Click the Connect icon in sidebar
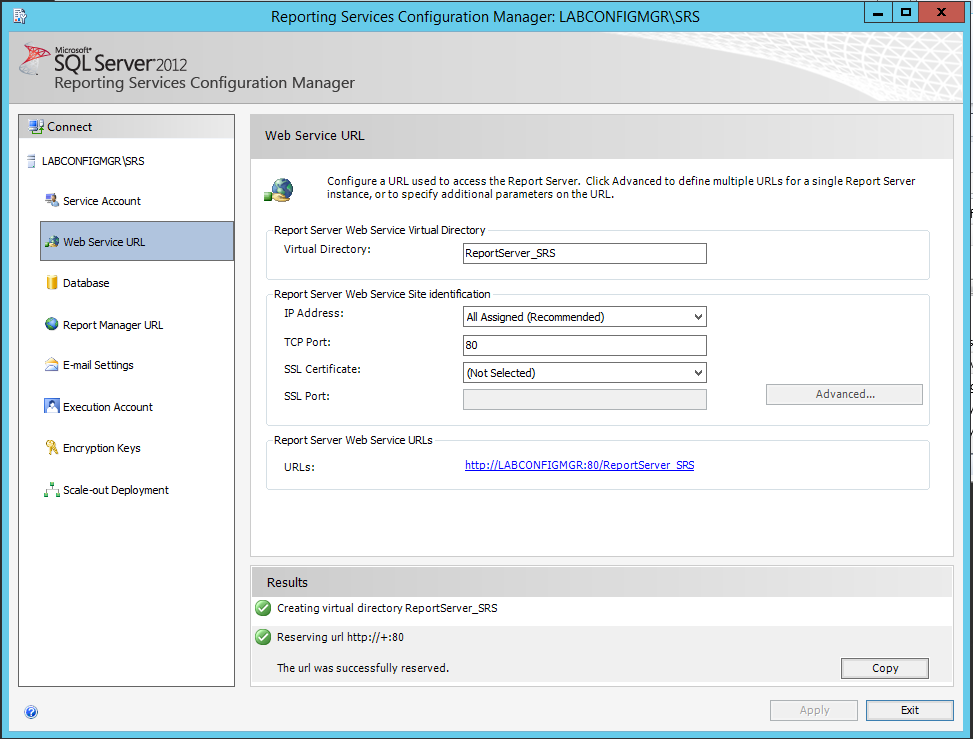 36,127
